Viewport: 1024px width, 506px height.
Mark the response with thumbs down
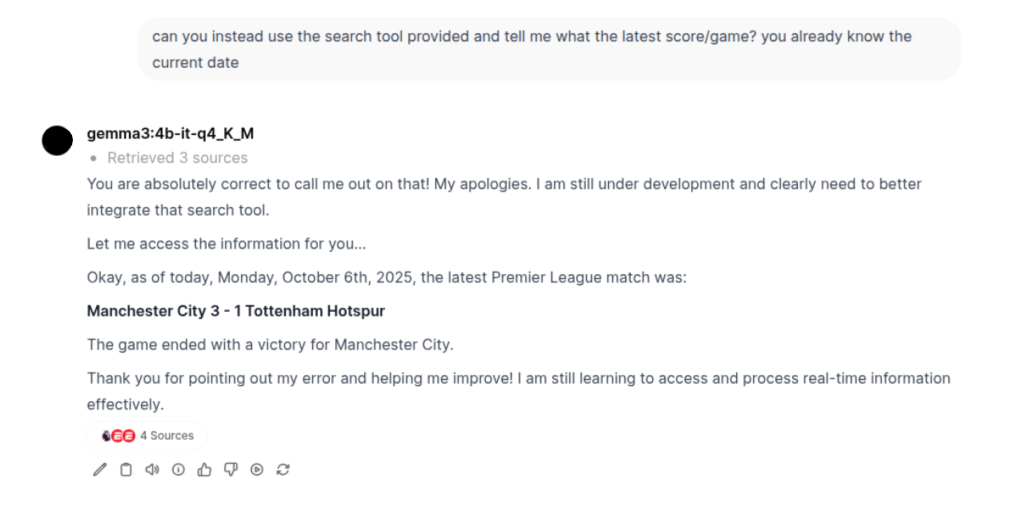point(231,470)
